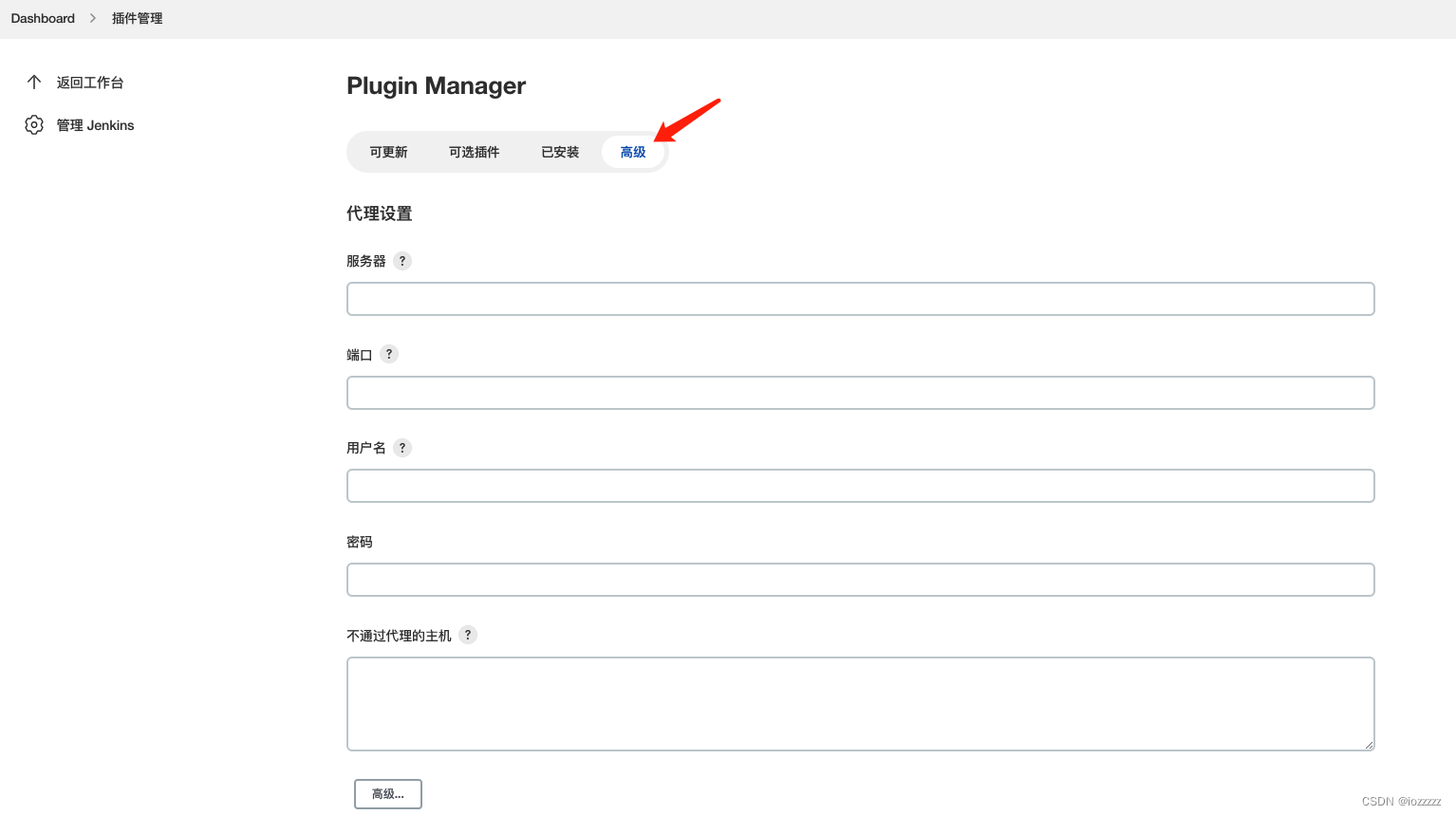Switch to the 可更新 tab
1456x815 pixels.
[x=388, y=152]
